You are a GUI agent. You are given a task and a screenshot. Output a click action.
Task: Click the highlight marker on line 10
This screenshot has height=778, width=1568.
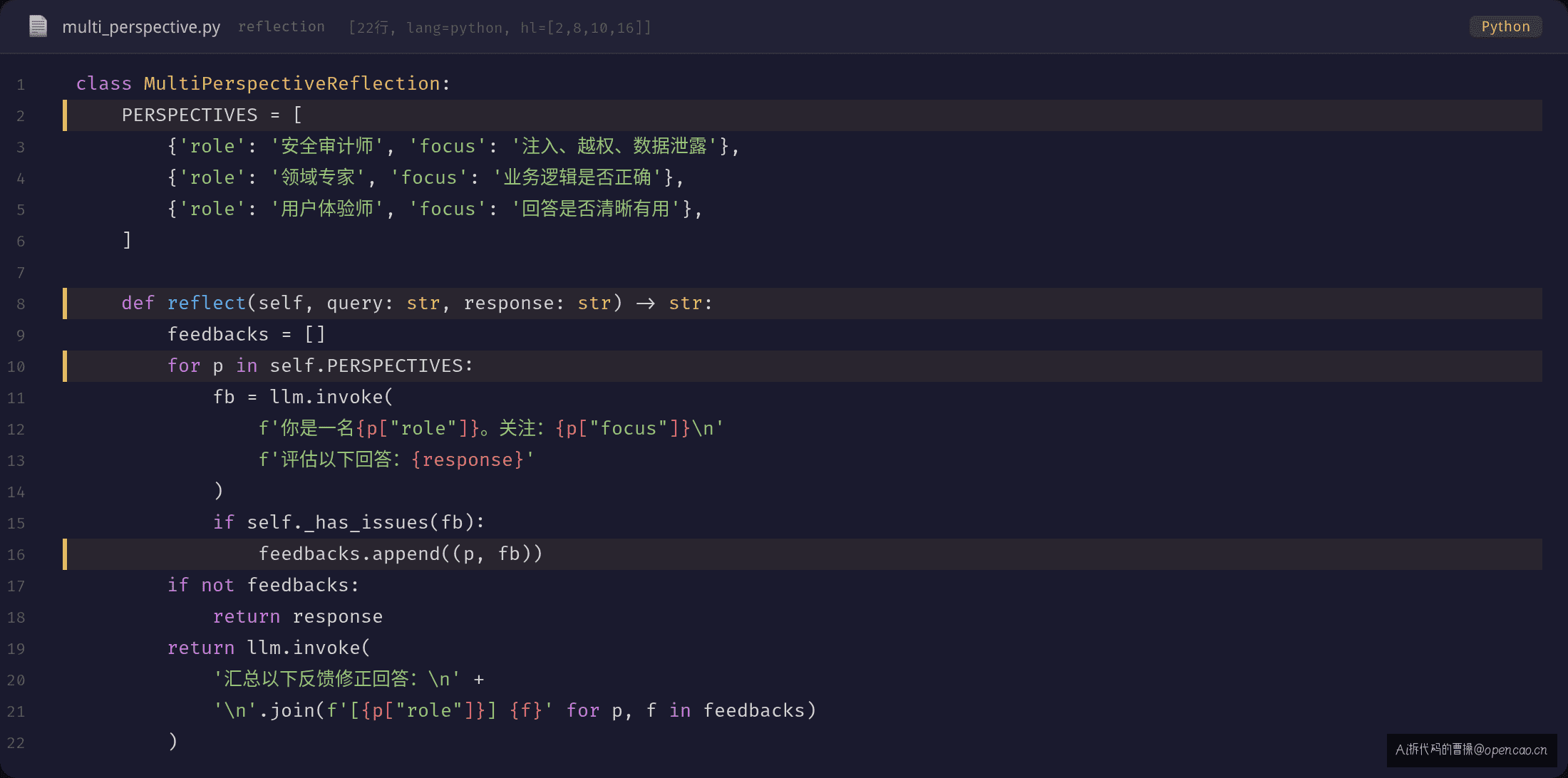[x=65, y=366]
